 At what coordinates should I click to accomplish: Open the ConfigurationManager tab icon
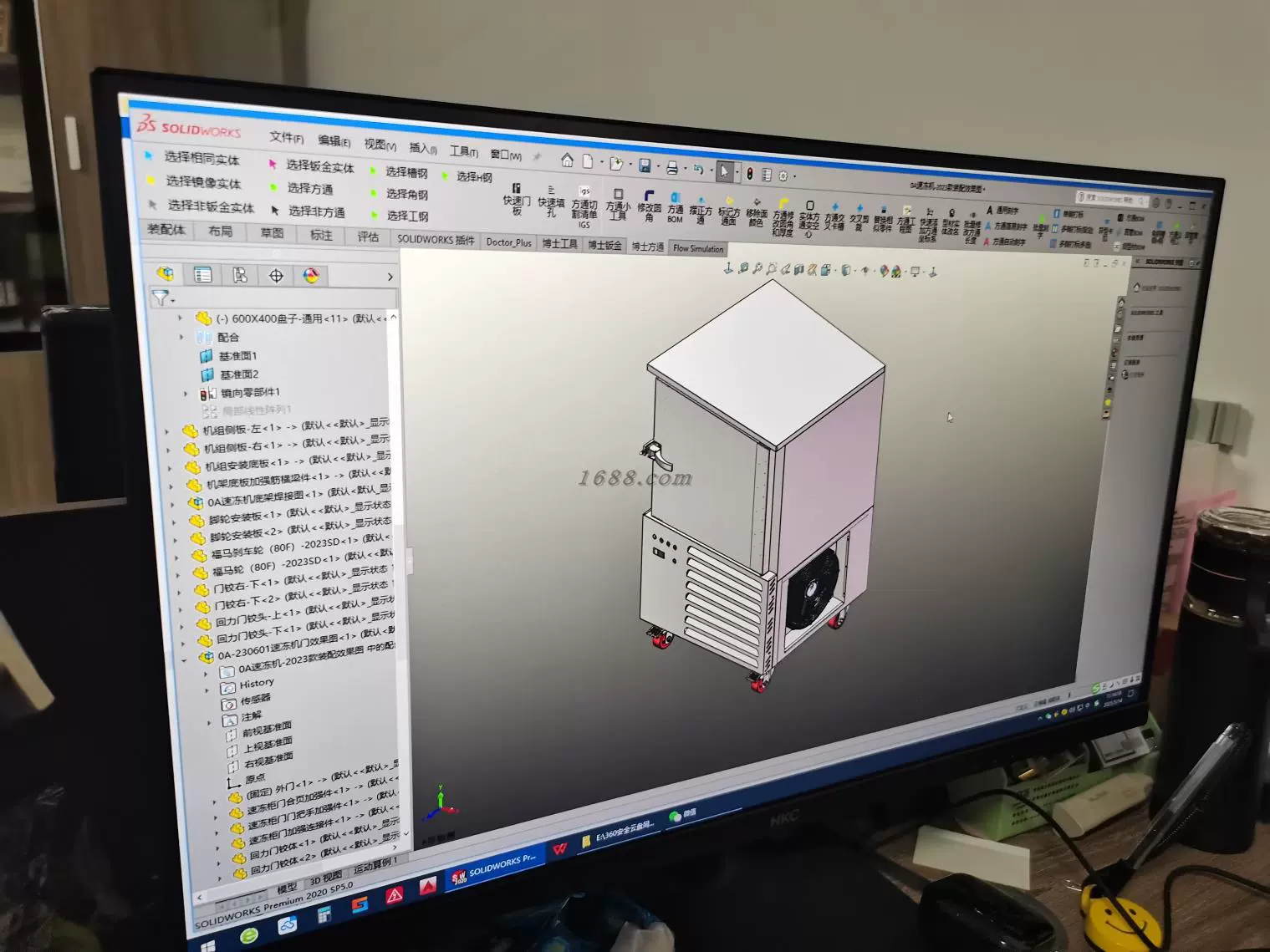pyautogui.click(x=240, y=275)
